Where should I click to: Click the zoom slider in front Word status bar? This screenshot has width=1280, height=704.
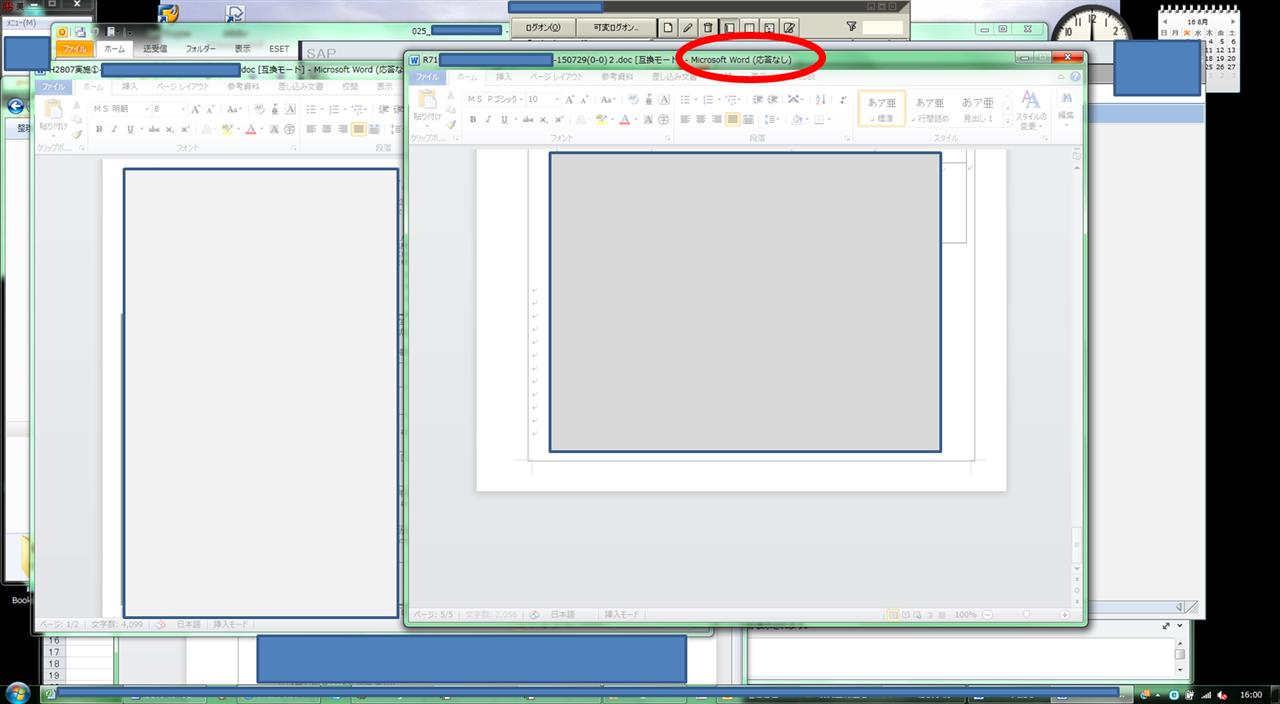point(1024,614)
